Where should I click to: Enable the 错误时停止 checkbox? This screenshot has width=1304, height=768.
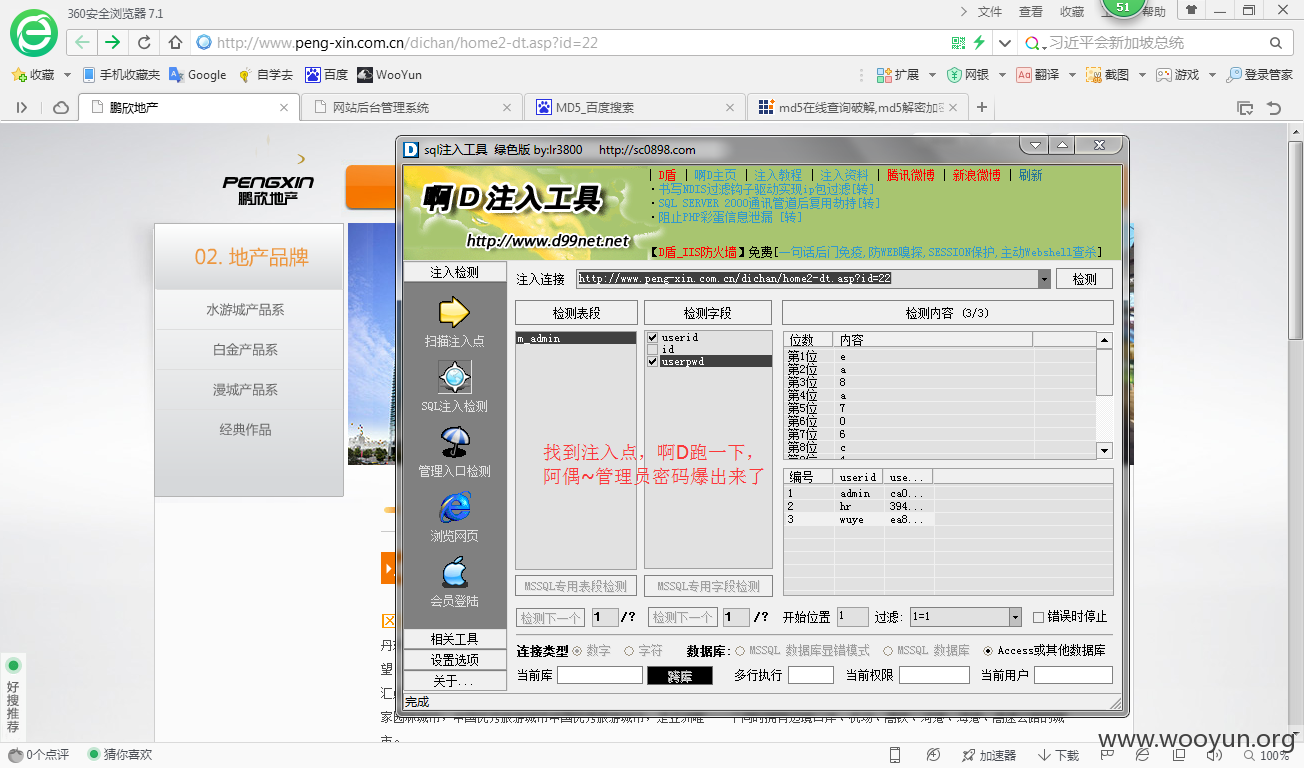[x=1038, y=617]
